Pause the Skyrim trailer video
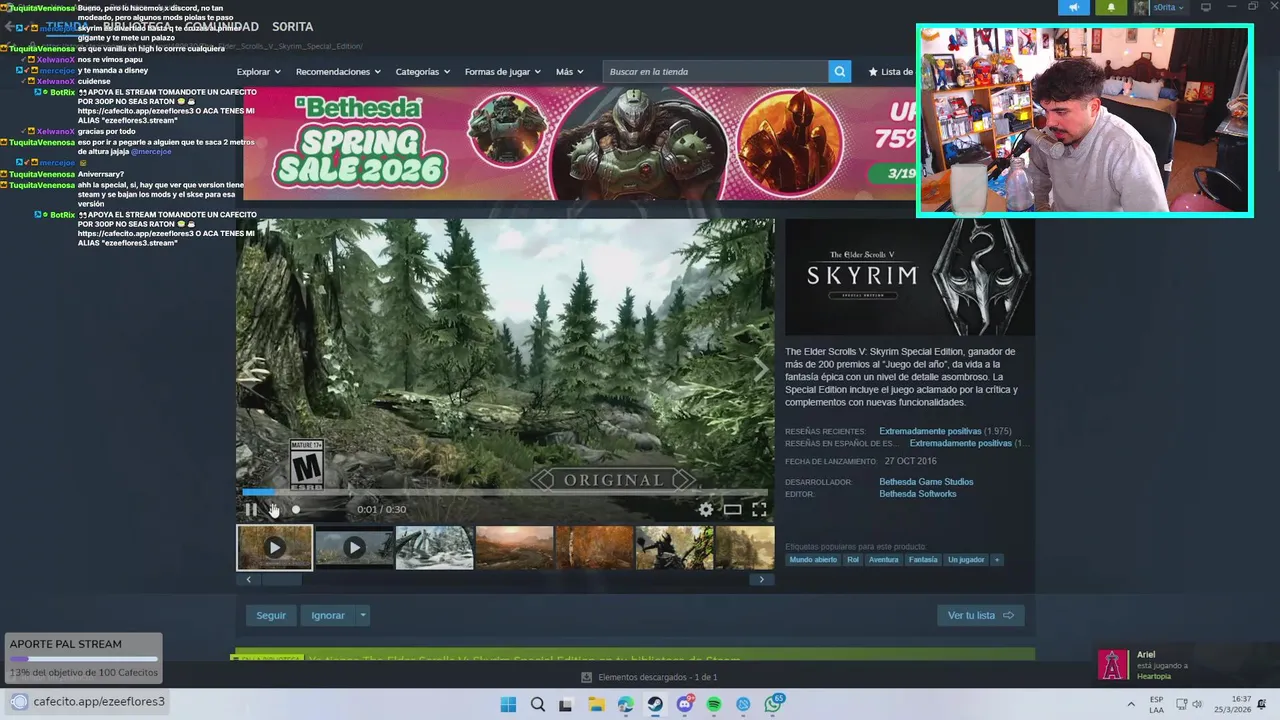 pos(251,509)
